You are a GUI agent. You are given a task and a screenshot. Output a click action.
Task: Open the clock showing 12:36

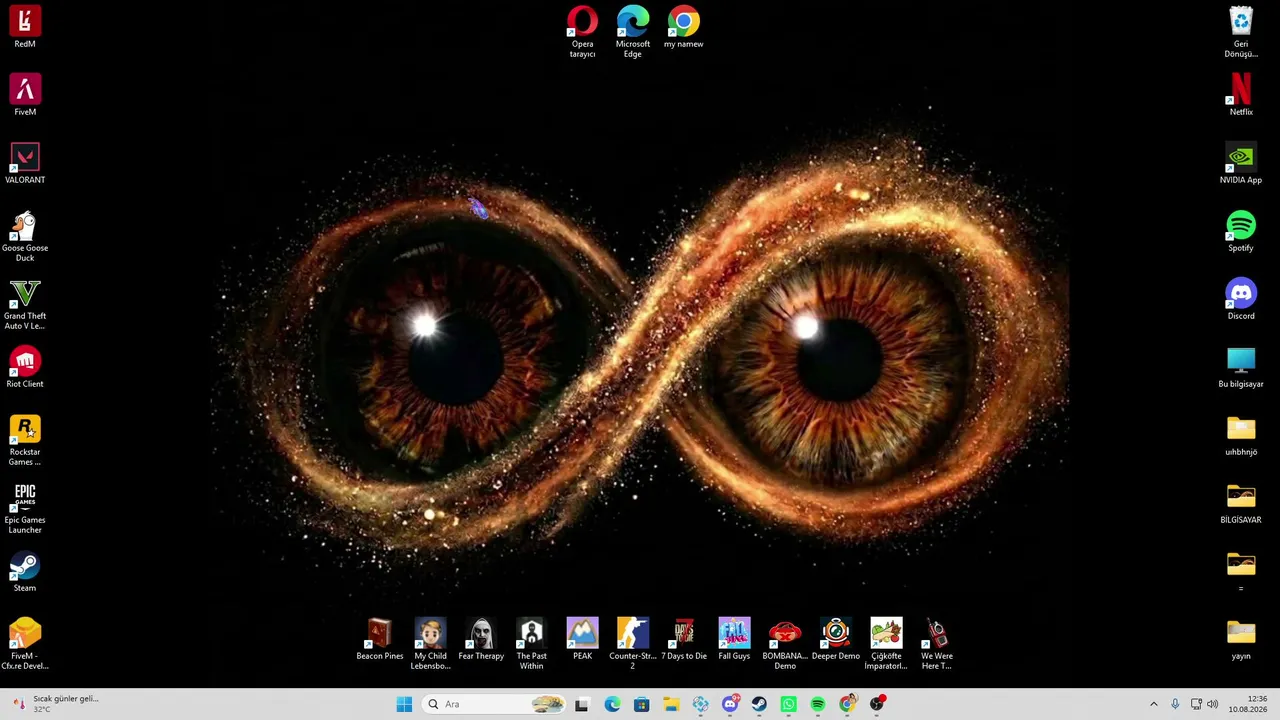coord(1248,704)
